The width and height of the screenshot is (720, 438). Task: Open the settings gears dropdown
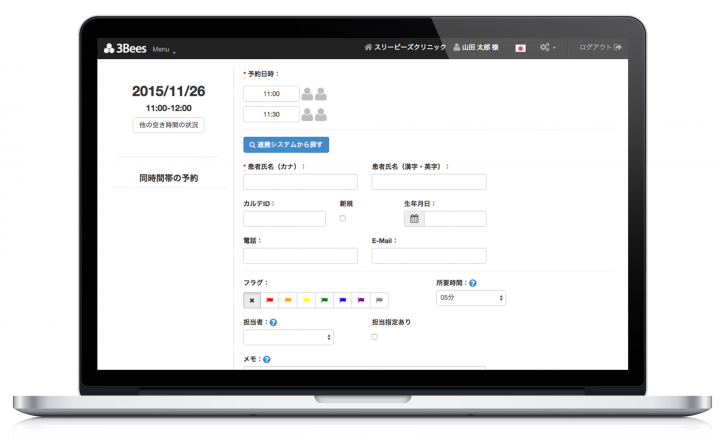548,47
